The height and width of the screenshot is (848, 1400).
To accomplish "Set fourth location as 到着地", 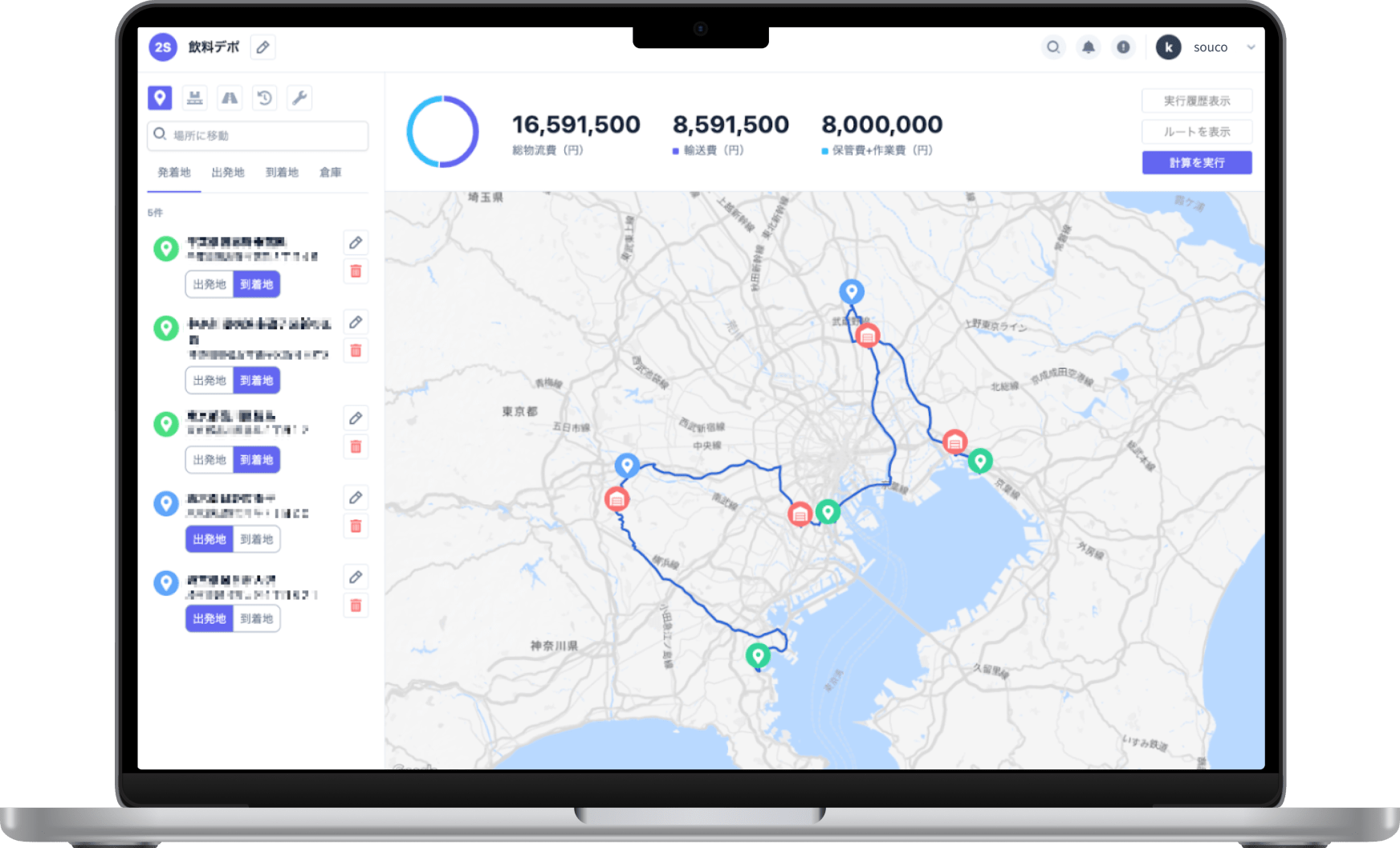I will click(x=257, y=540).
